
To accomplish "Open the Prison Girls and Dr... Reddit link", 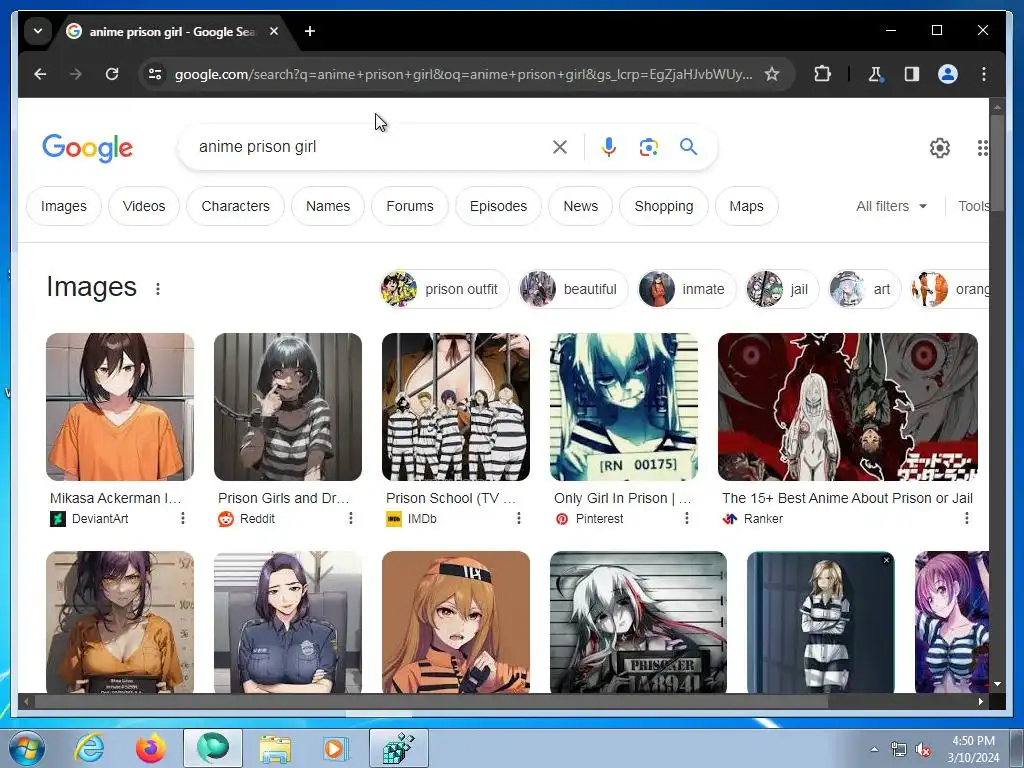I will pos(284,498).
